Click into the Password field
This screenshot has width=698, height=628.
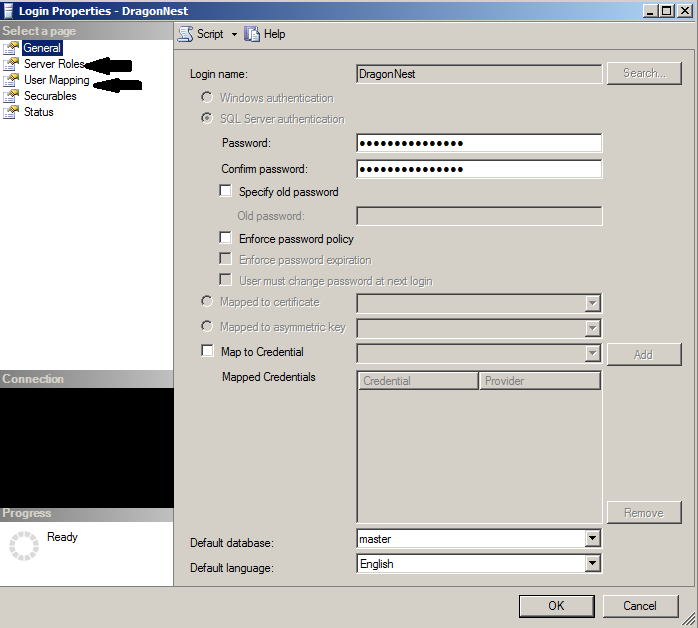(479, 143)
